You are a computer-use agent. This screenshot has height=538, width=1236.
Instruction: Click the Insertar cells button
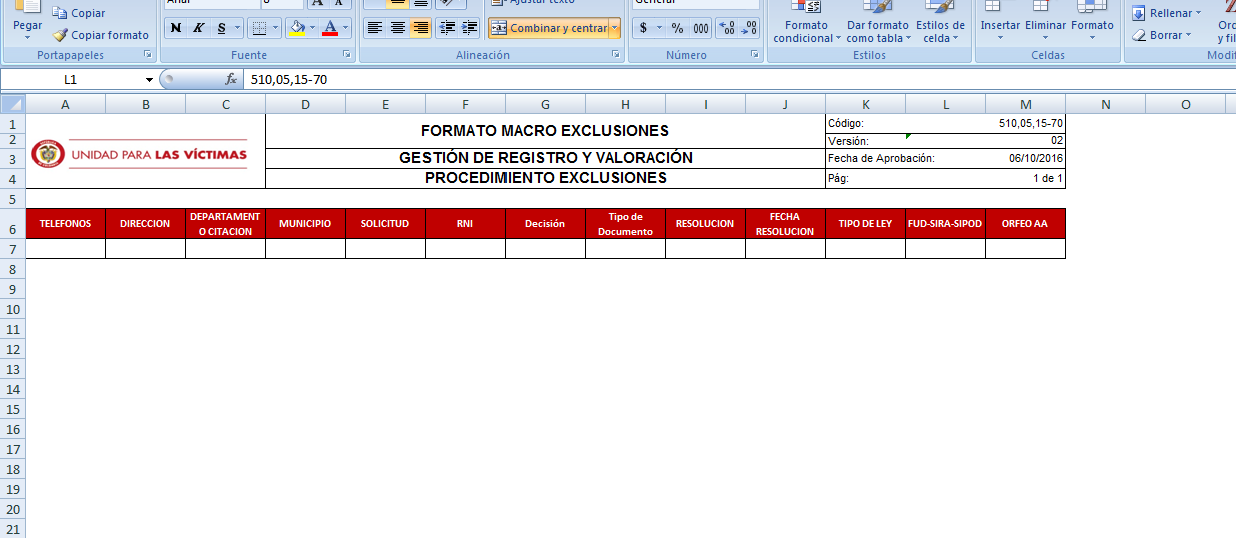[x=1000, y=22]
